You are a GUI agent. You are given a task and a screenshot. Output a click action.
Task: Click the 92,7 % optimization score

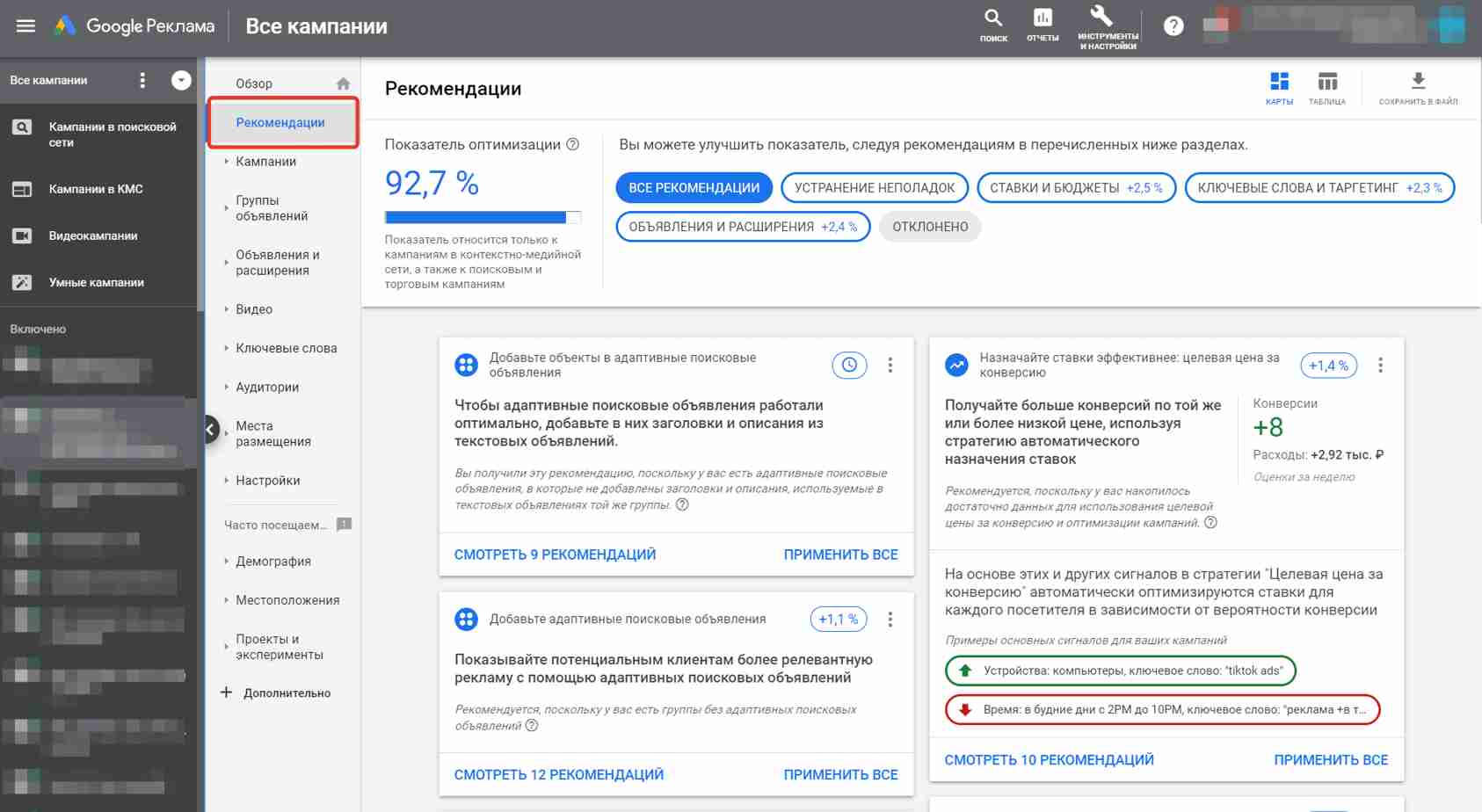click(432, 183)
